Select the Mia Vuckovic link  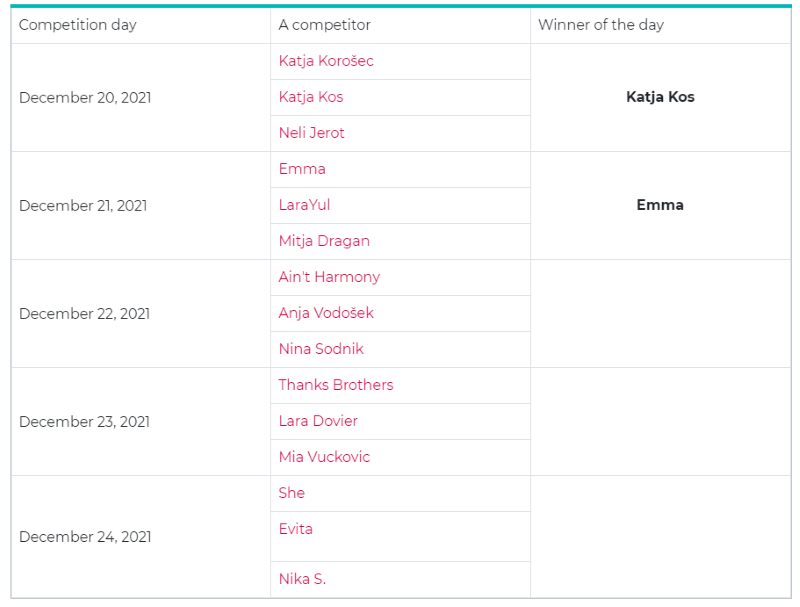[324, 457]
